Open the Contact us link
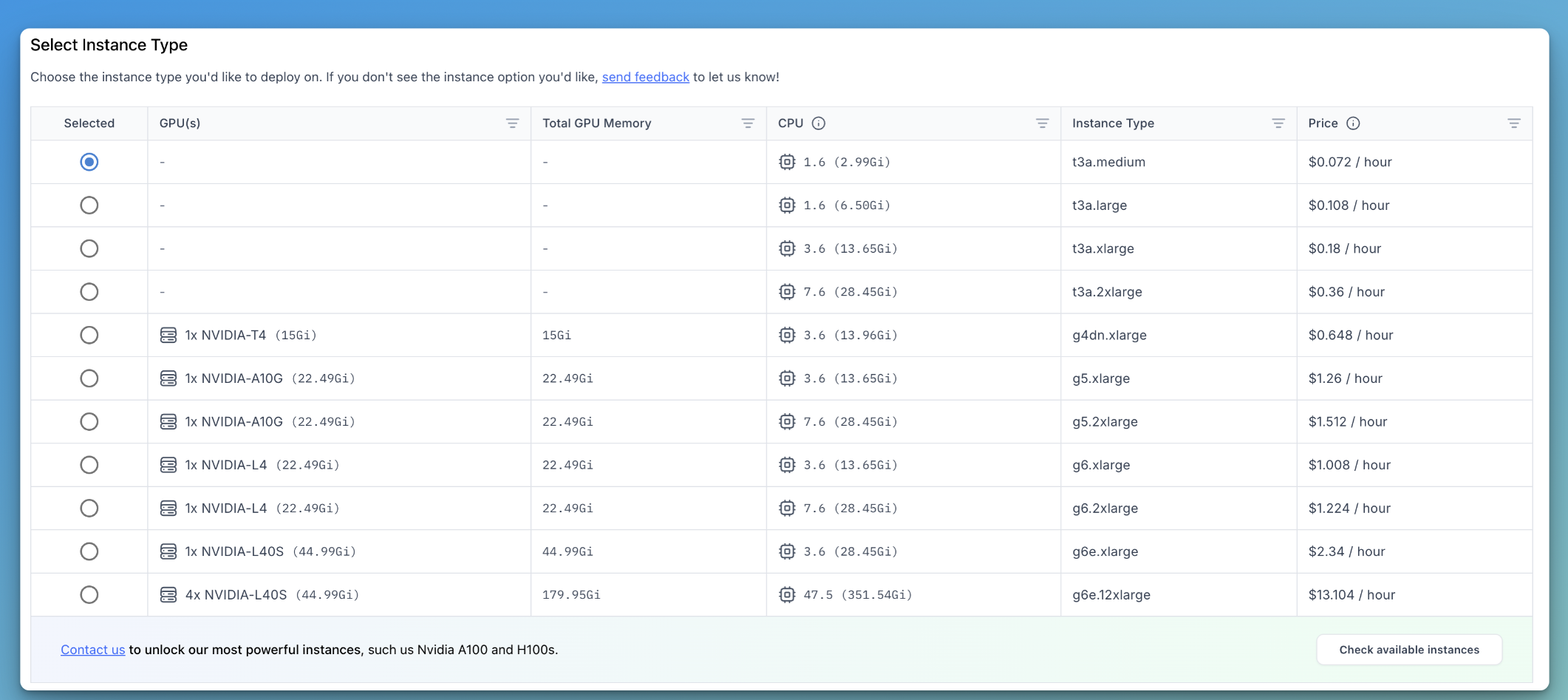Image resolution: width=1568 pixels, height=700 pixels. pyautogui.click(x=92, y=650)
